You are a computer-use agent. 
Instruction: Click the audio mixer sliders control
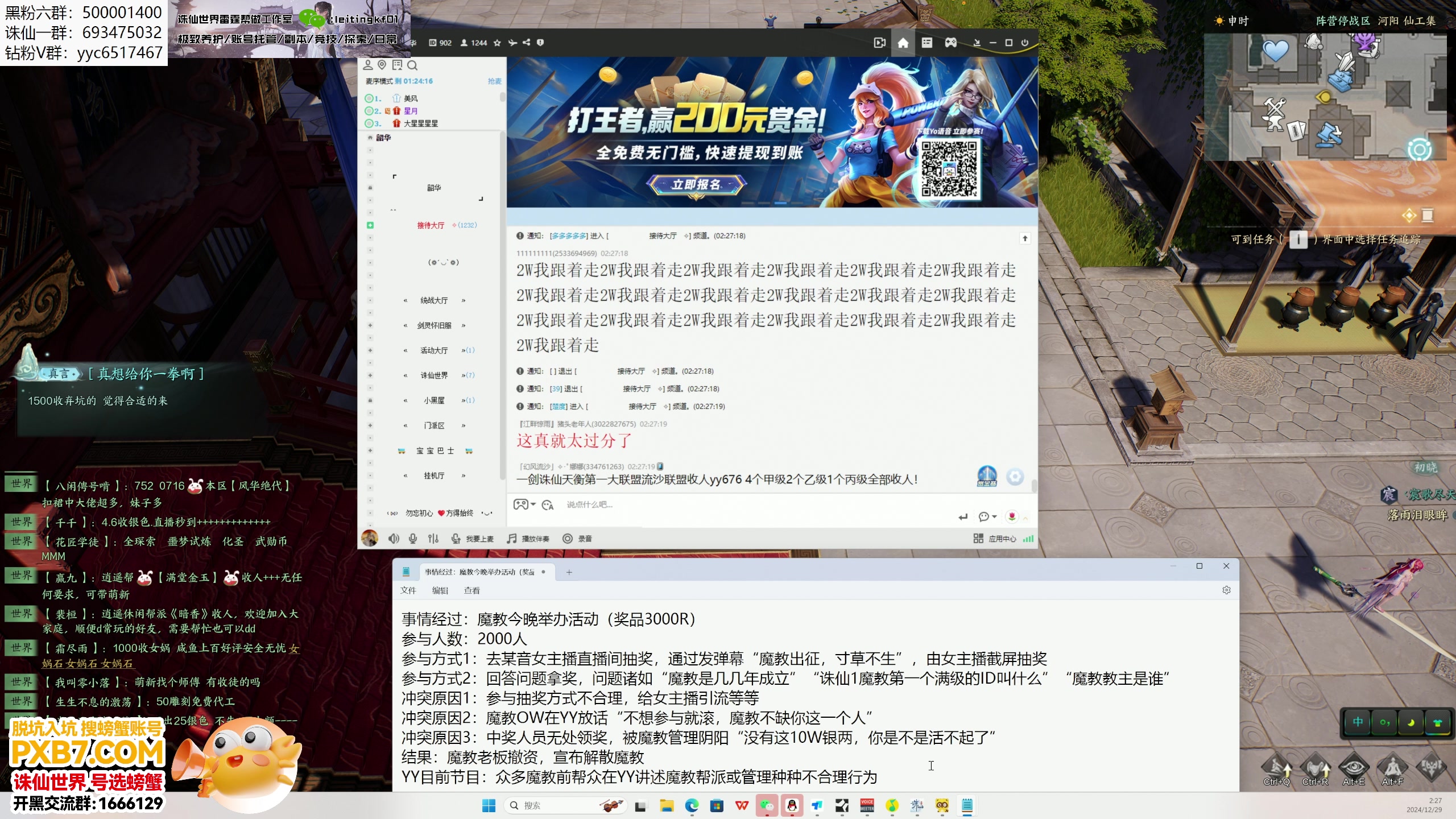click(434, 539)
